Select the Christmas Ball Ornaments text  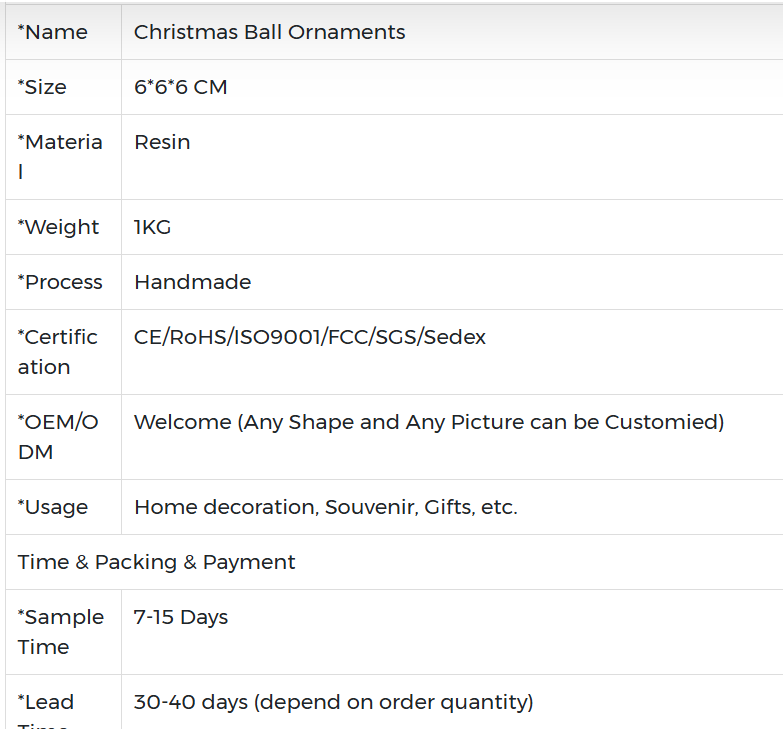(269, 32)
